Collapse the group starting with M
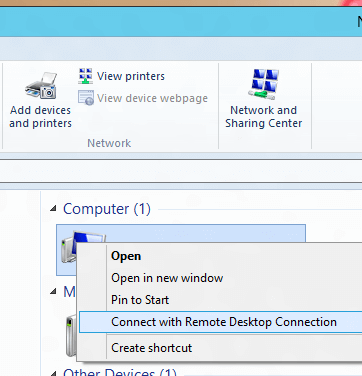The width and height of the screenshot is (362, 376). [x=53, y=292]
